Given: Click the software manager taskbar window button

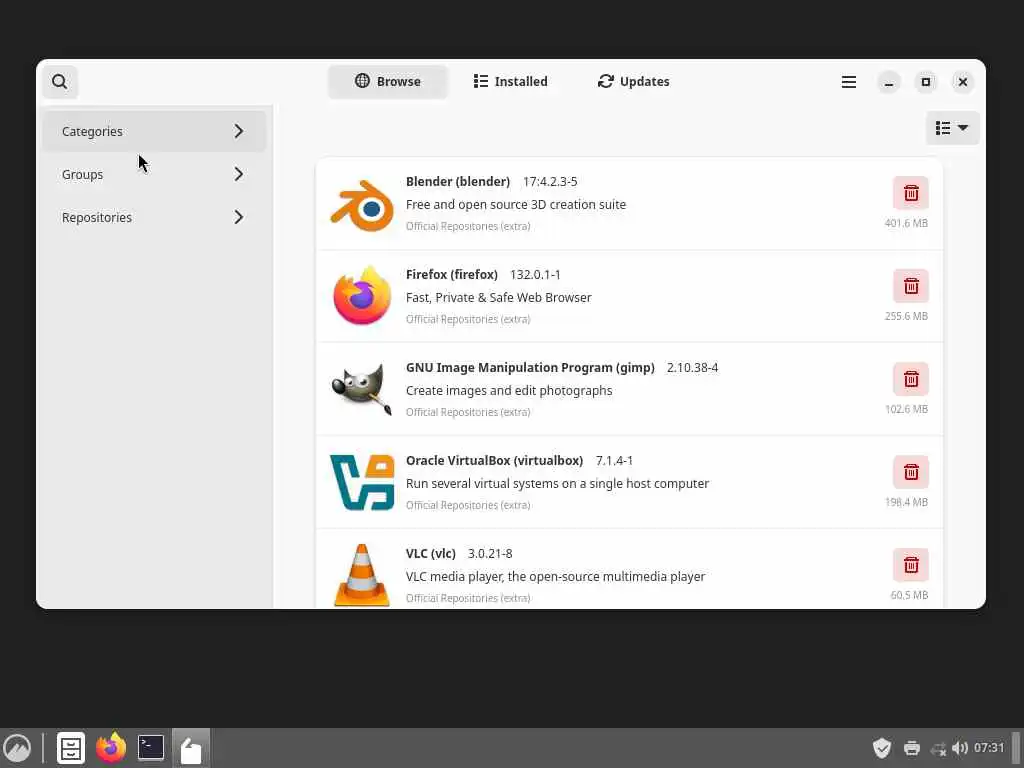Looking at the screenshot, I should [x=191, y=748].
